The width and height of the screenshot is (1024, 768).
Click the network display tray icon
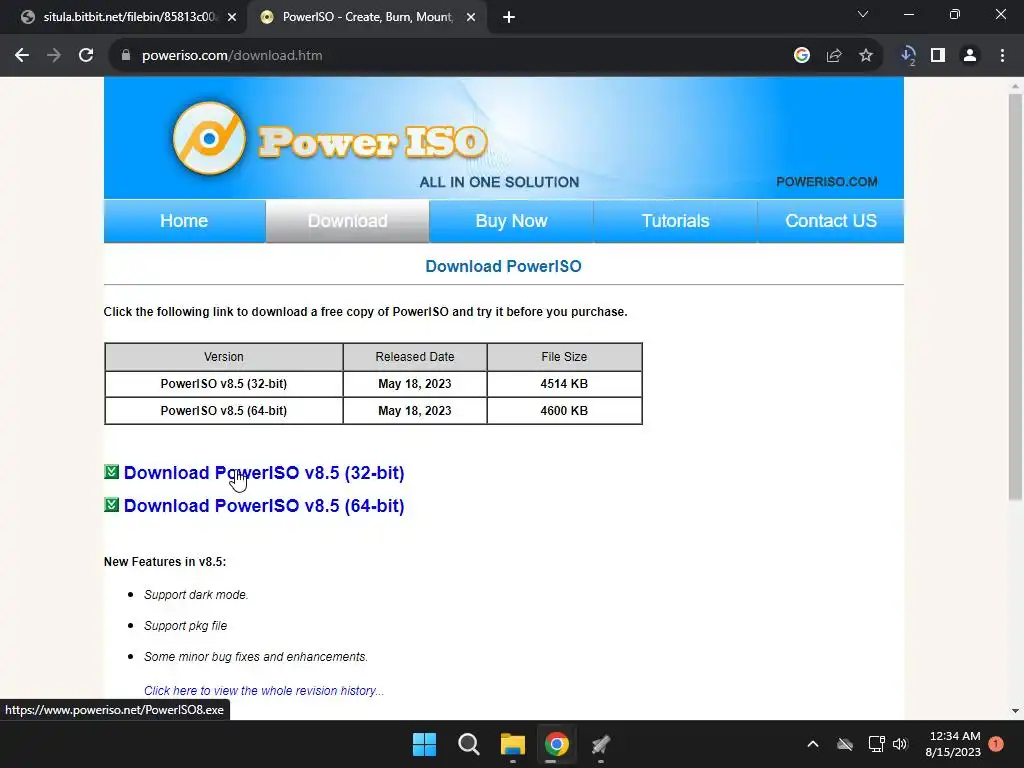(876, 744)
